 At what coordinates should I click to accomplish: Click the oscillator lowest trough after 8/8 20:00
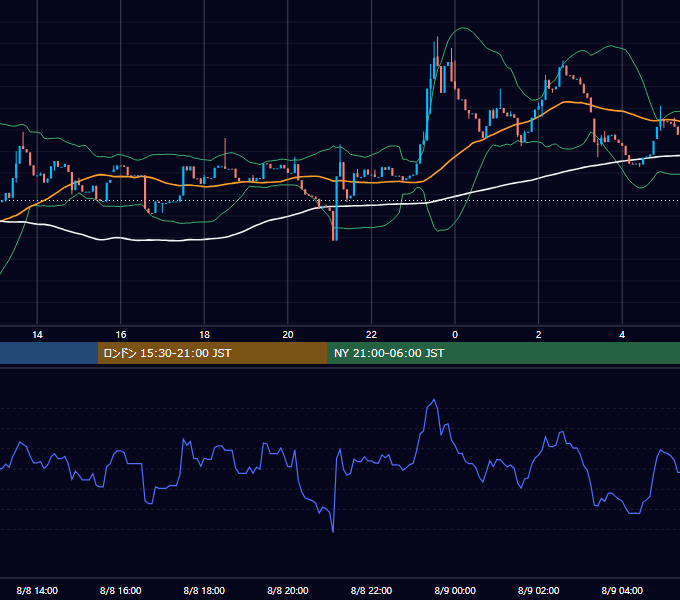(x=333, y=532)
